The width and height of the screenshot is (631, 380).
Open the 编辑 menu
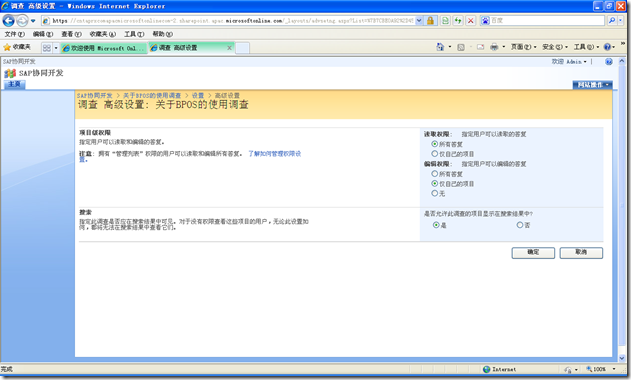pyautogui.click(x=43, y=34)
